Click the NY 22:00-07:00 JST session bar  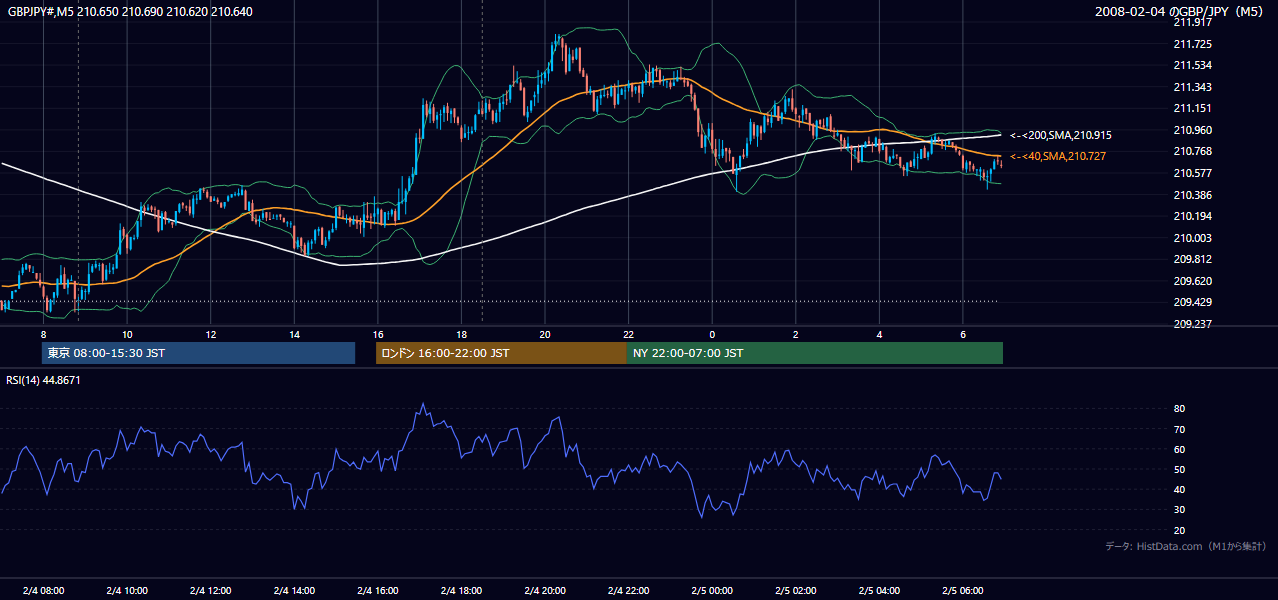coord(815,353)
